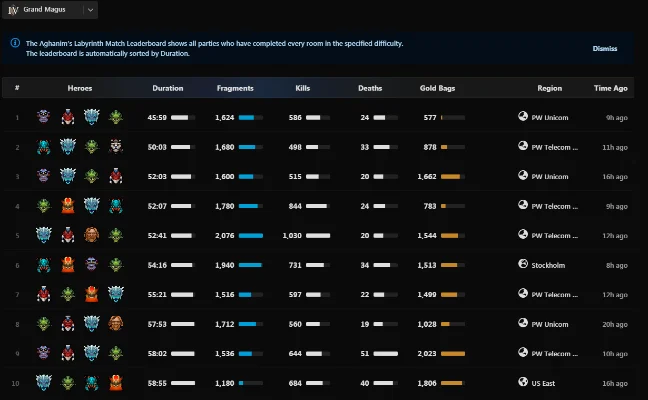
Task: Click the second hero icon in row 1
Action: click(67, 117)
